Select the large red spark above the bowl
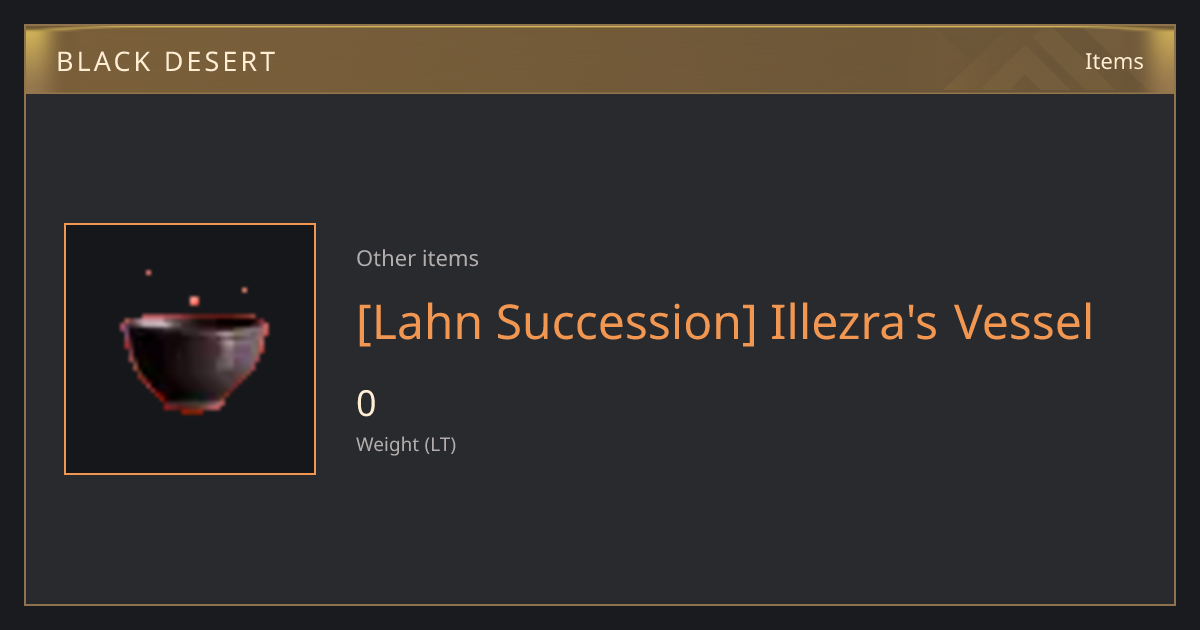1200x630 pixels. pos(194,300)
